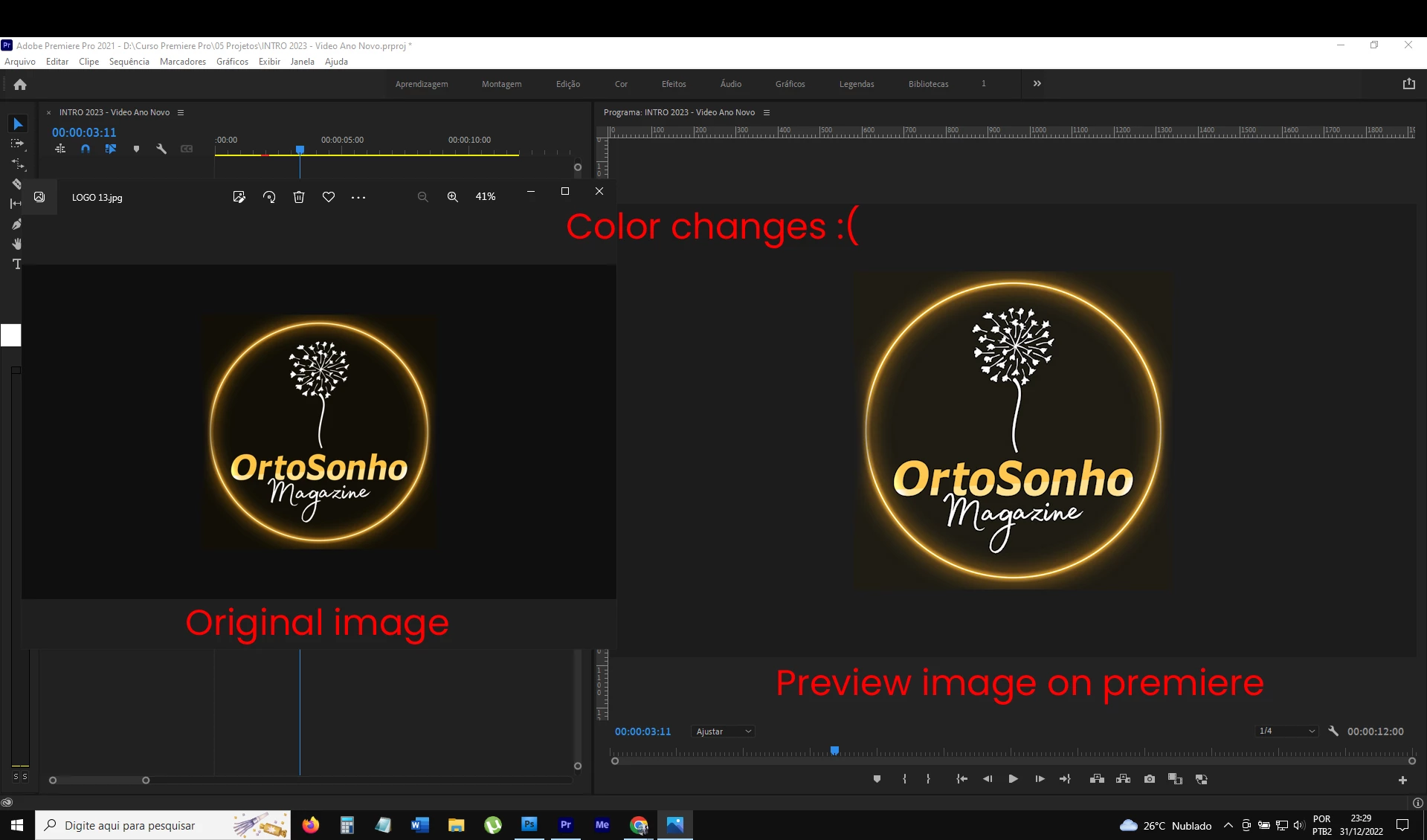The width and height of the screenshot is (1427, 840).
Task: Open the Clipe menu
Action: tap(89, 62)
